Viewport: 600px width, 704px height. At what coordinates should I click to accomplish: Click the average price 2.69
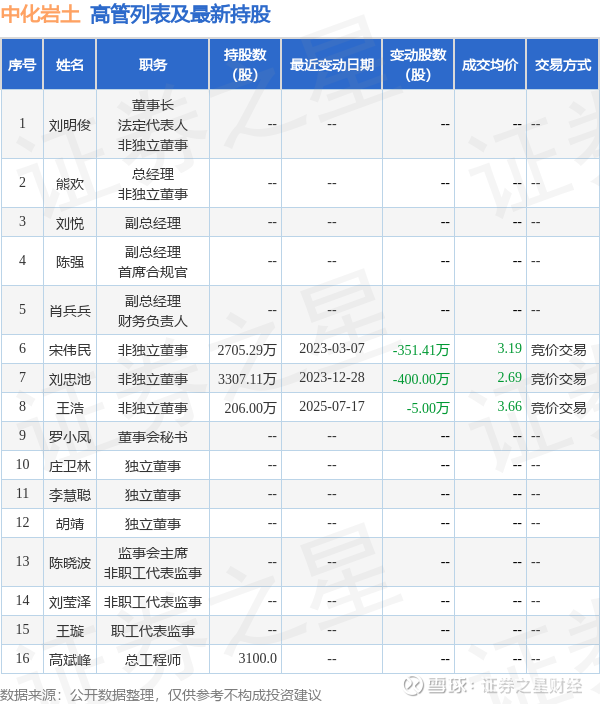pos(509,378)
